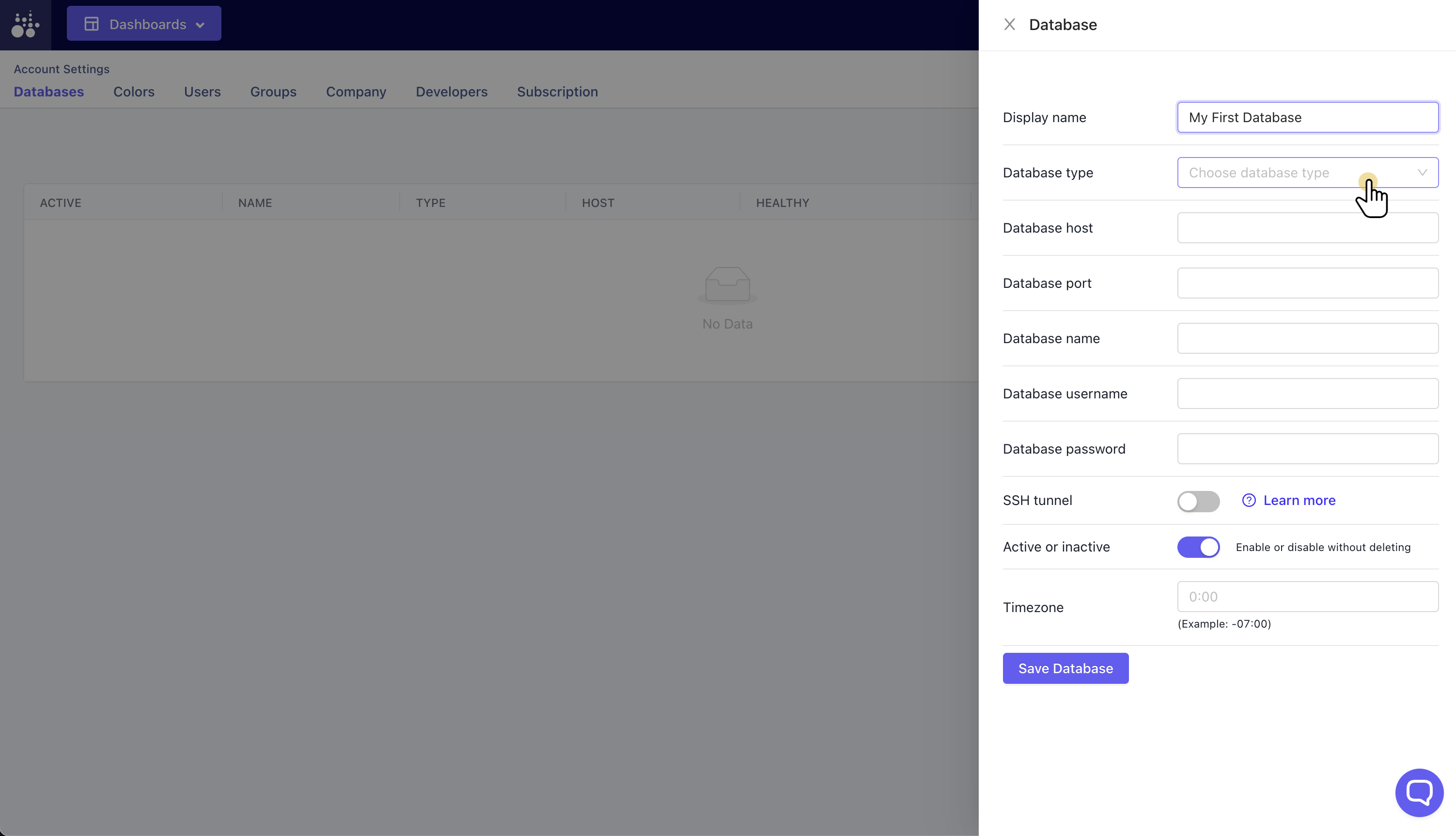Focus the Database host field
The image size is (1456, 836).
coord(1307,228)
